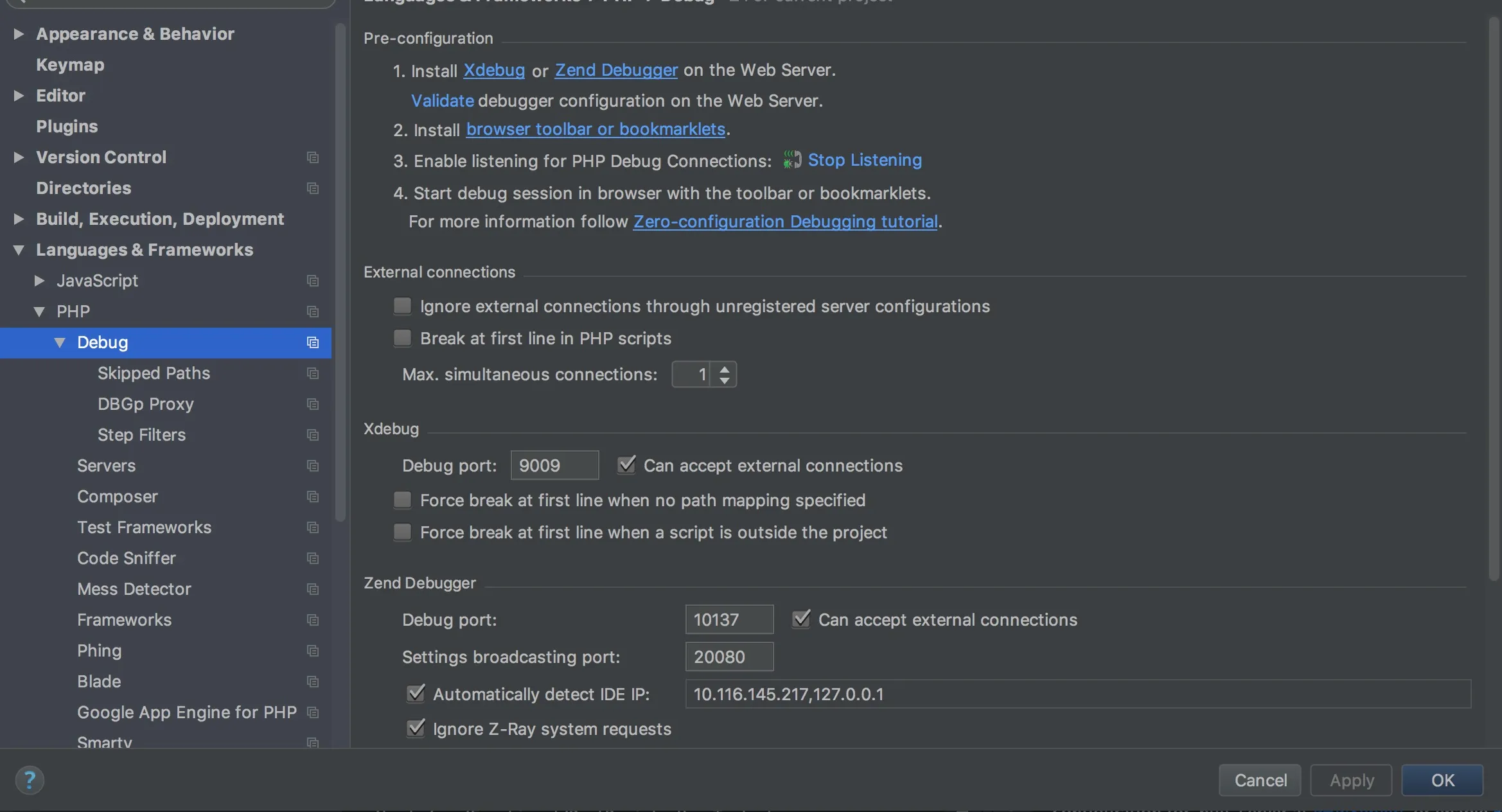This screenshot has width=1502, height=812.
Task: Click the Xdebug Debug port field
Action: click(554, 465)
